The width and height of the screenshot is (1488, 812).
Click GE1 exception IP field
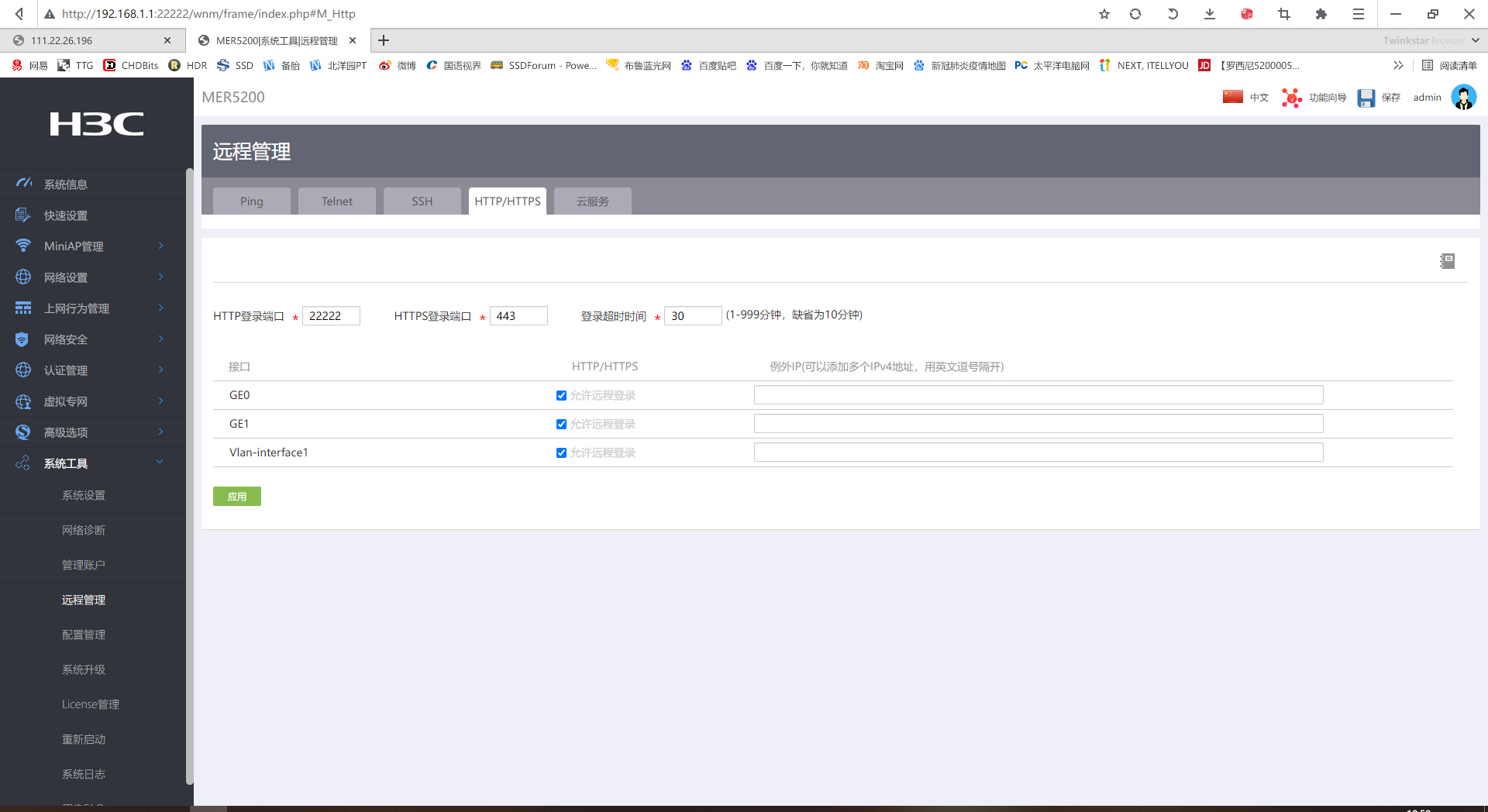[1038, 424]
